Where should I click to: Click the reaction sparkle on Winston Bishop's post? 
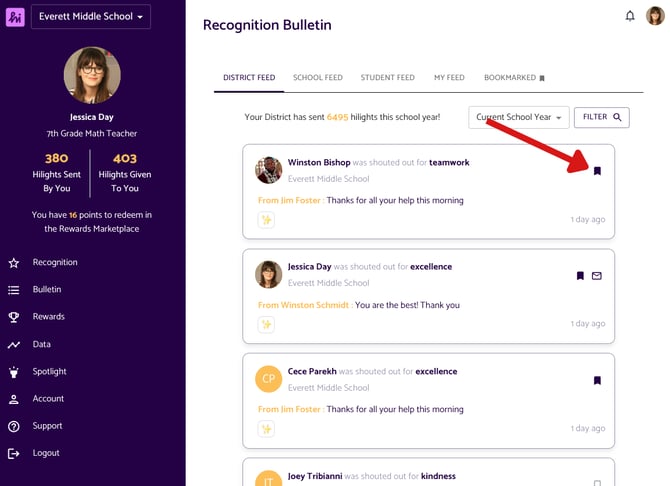(266, 220)
